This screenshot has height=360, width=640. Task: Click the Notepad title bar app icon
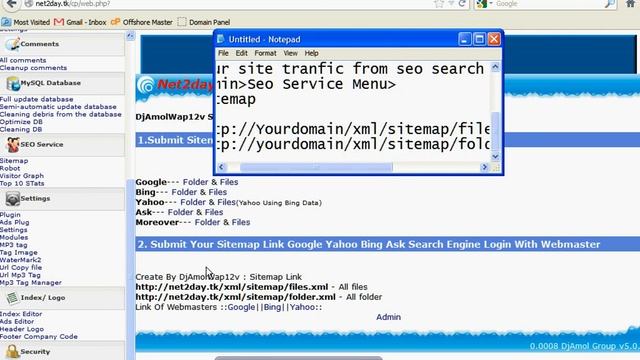point(221,39)
